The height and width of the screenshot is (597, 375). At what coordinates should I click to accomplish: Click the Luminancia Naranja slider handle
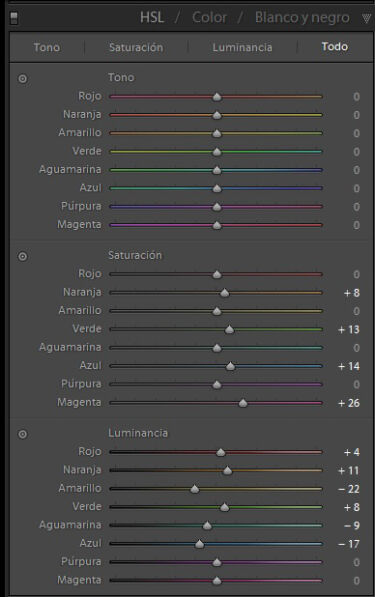(227, 471)
